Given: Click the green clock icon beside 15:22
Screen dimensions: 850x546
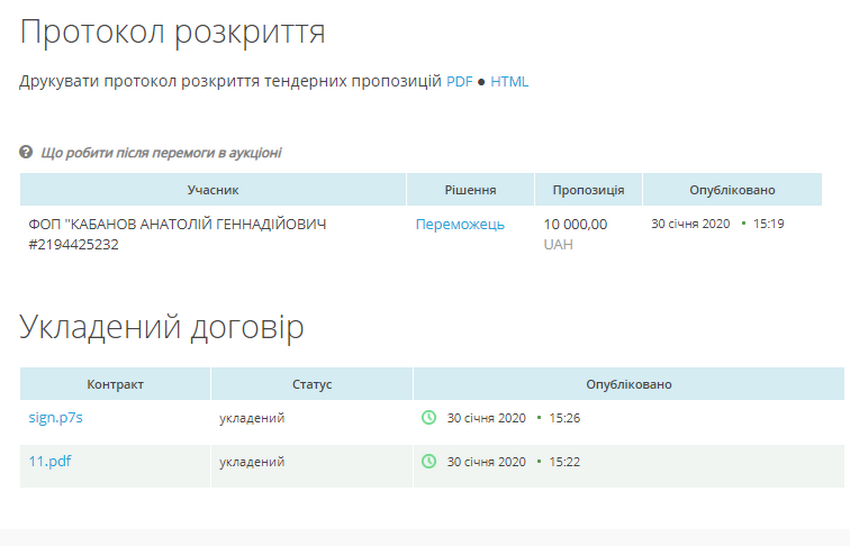Looking at the screenshot, I should 429,462.
